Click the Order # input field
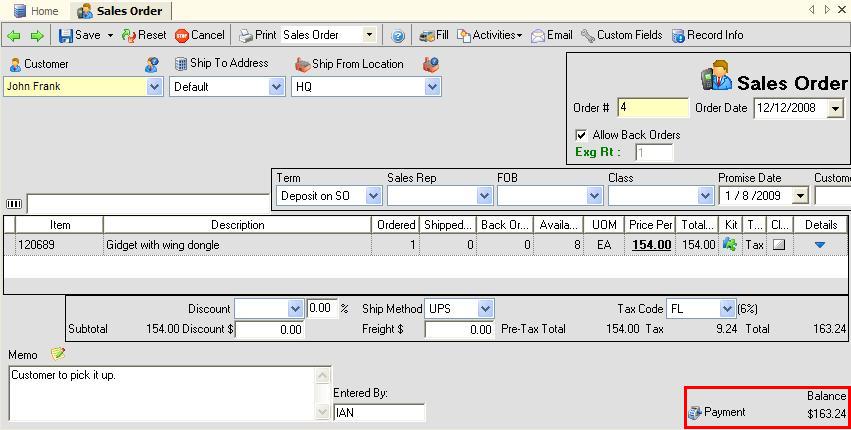851x430 pixels. point(652,108)
